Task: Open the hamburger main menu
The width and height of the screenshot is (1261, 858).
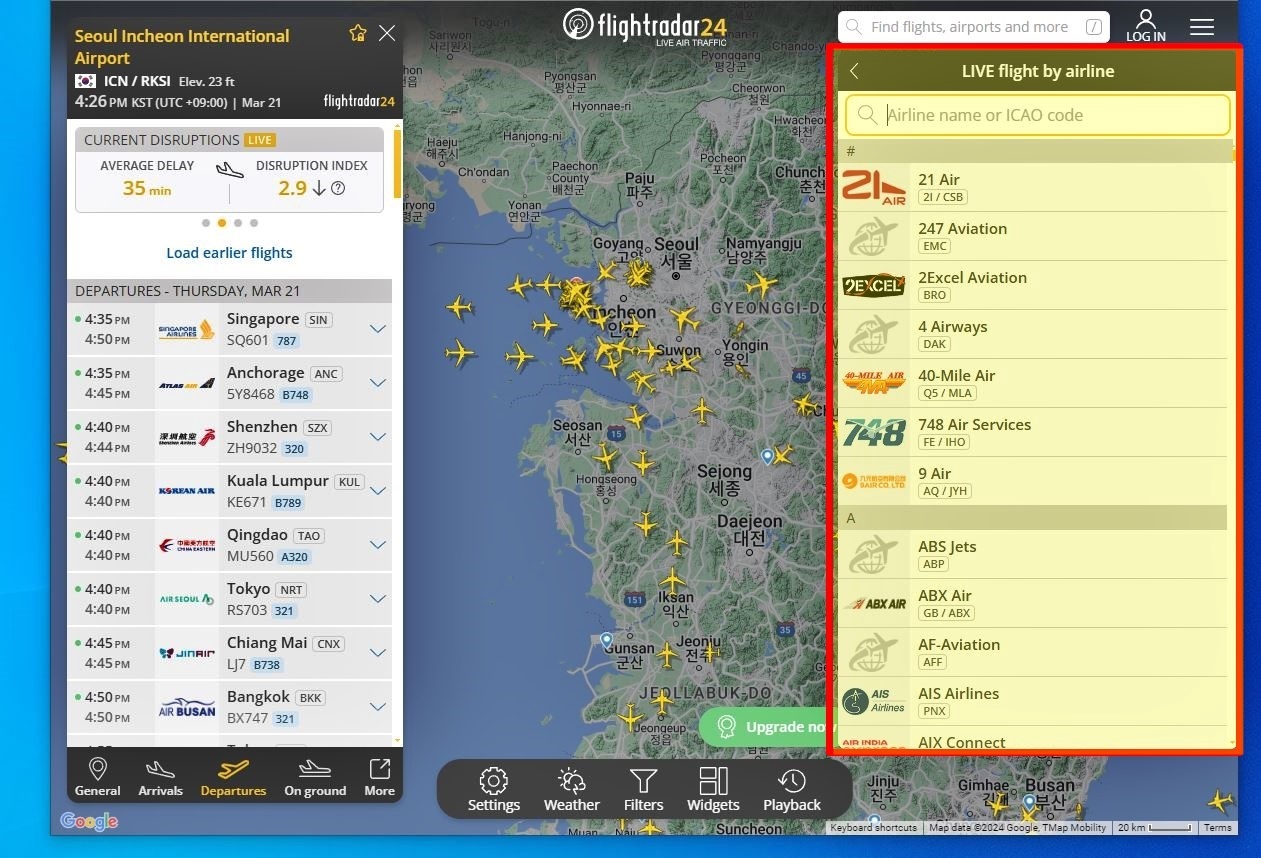Action: click(1202, 27)
